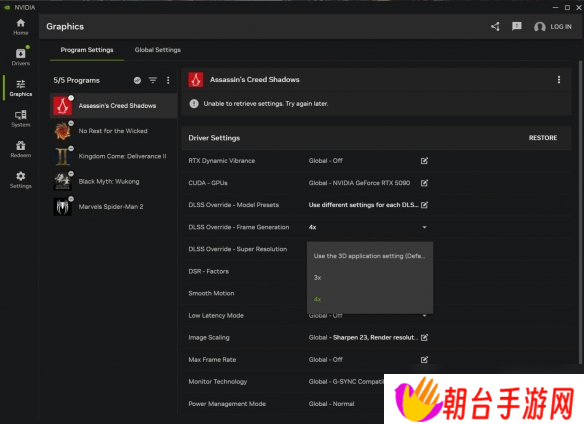Expand DLSS Frame Generation dropdown arrow

[x=424, y=227]
